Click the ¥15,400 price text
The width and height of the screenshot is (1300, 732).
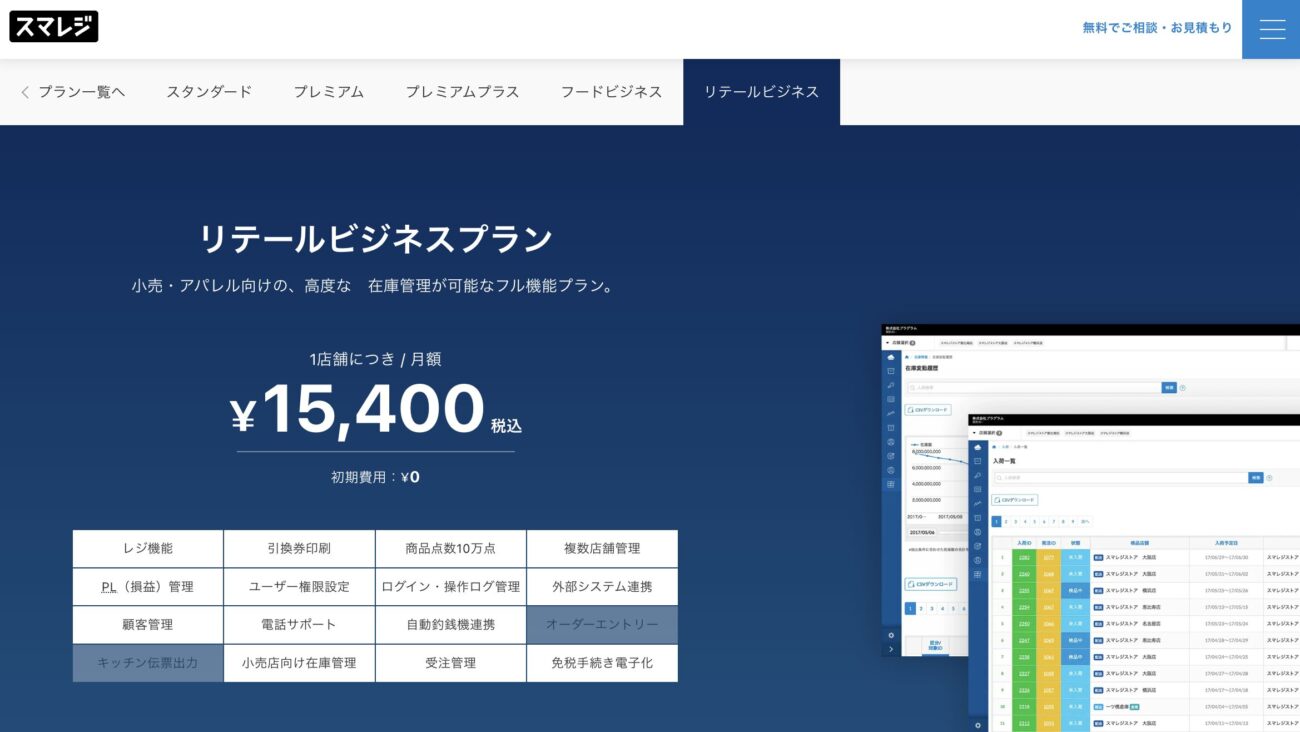point(357,410)
